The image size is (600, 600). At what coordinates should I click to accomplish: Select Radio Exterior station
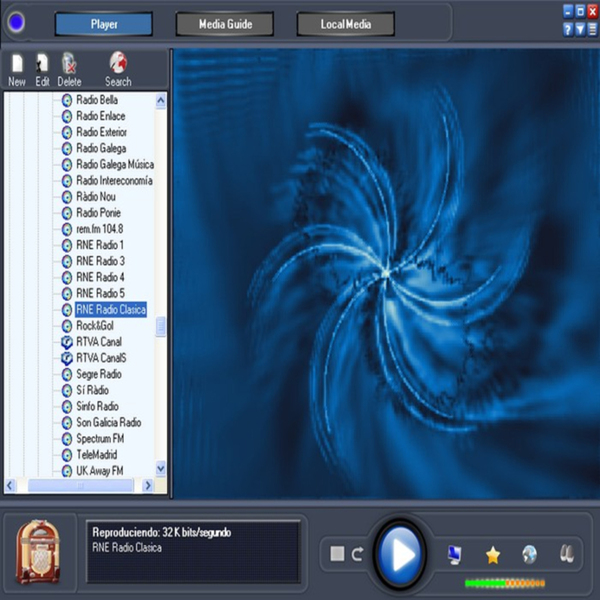point(101,132)
